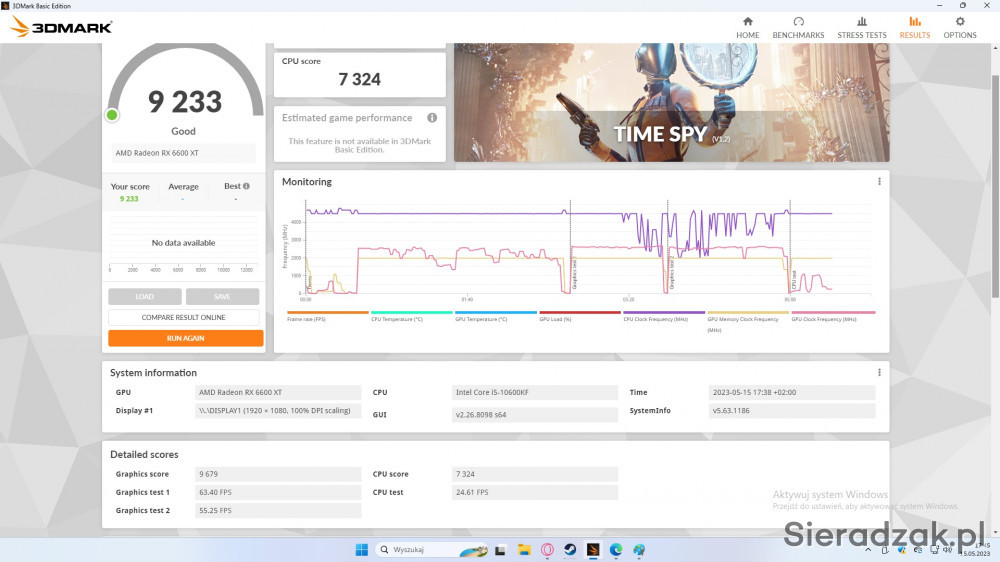Click the SystemInfo v5.63.1186 value
The height and width of the screenshot is (562, 1000).
tap(791, 411)
